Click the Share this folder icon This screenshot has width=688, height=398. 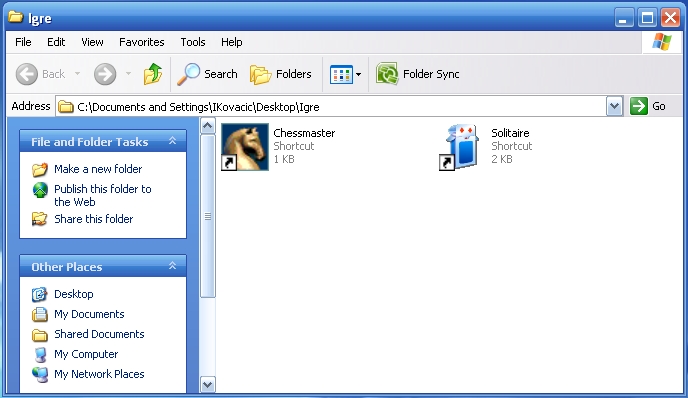point(39,219)
